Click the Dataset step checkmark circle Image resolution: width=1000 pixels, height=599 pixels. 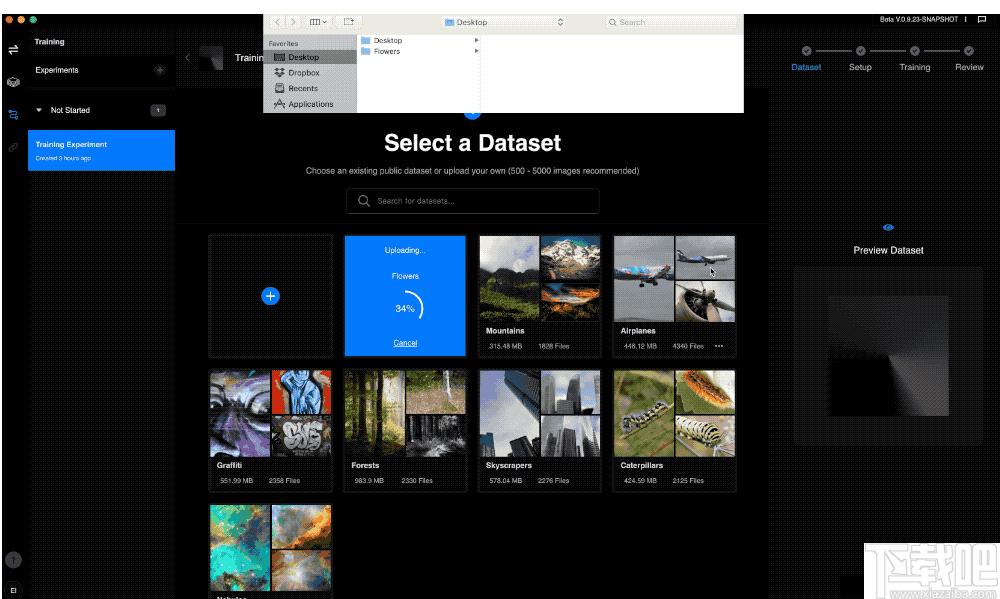coord(807,51)
